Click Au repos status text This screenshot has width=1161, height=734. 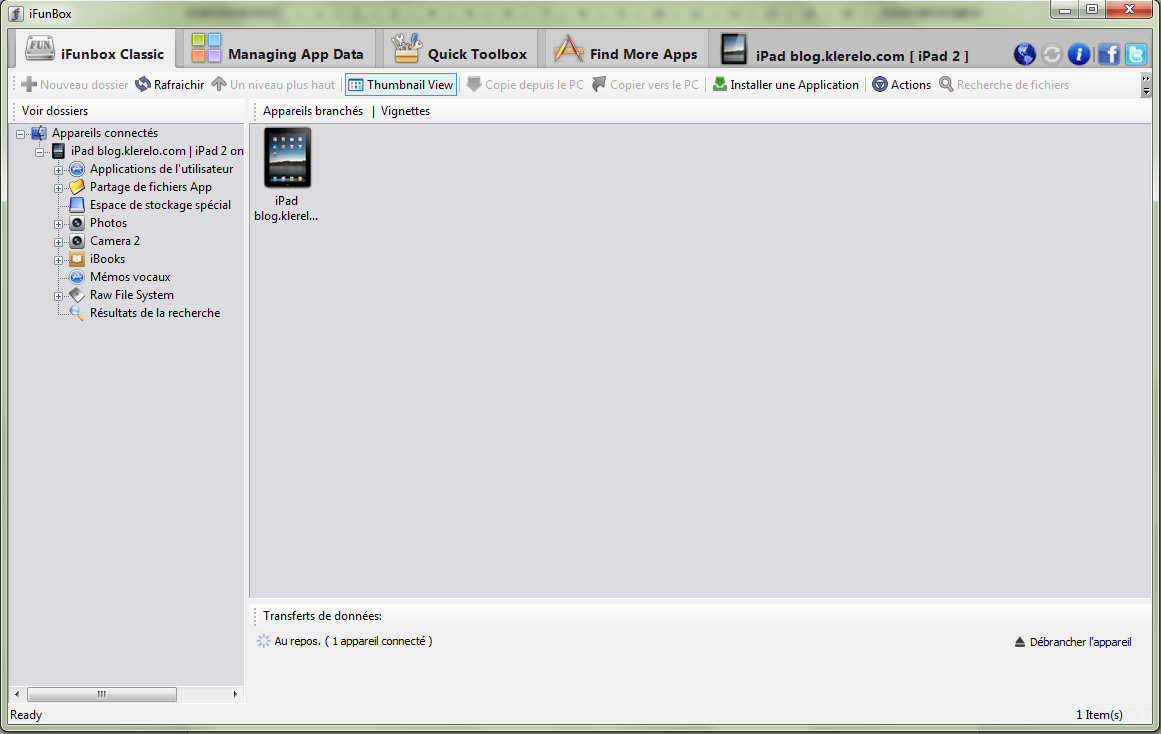tap(353, 641)
